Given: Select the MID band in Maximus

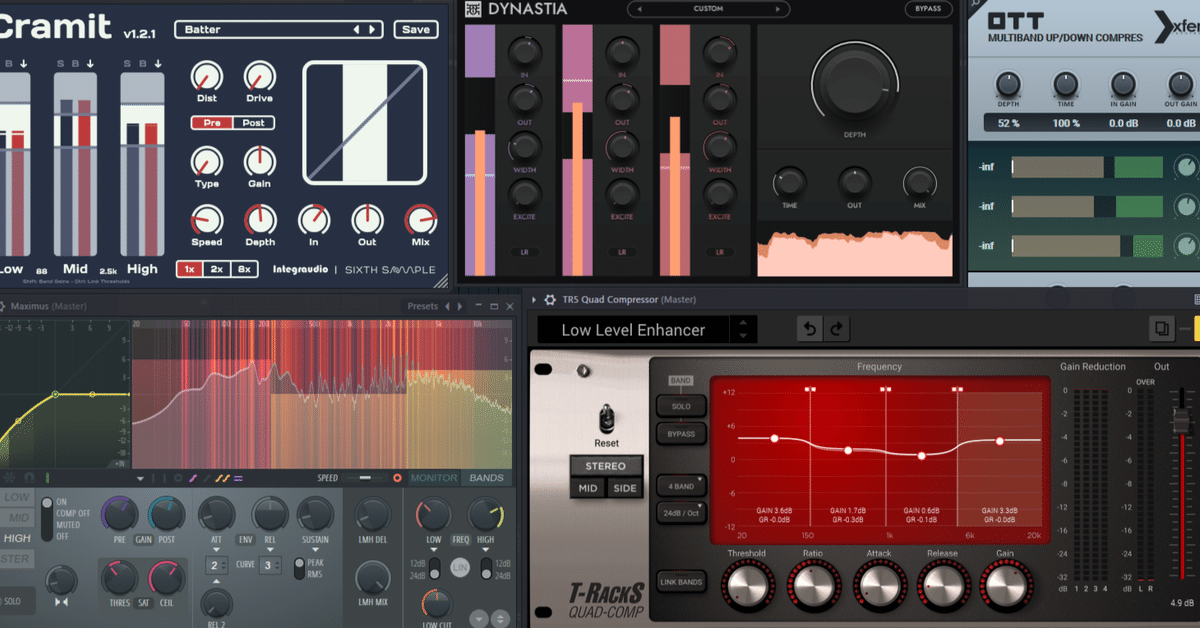Looking at the screenshot, I should (17, 517).
